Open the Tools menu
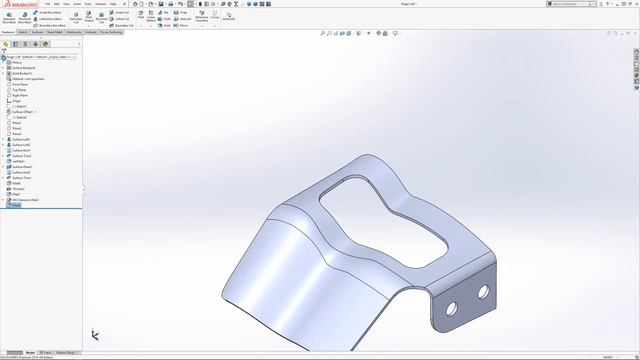Image resolution: width=640 pixels, height=360 pixels. (x=88, y=4)
